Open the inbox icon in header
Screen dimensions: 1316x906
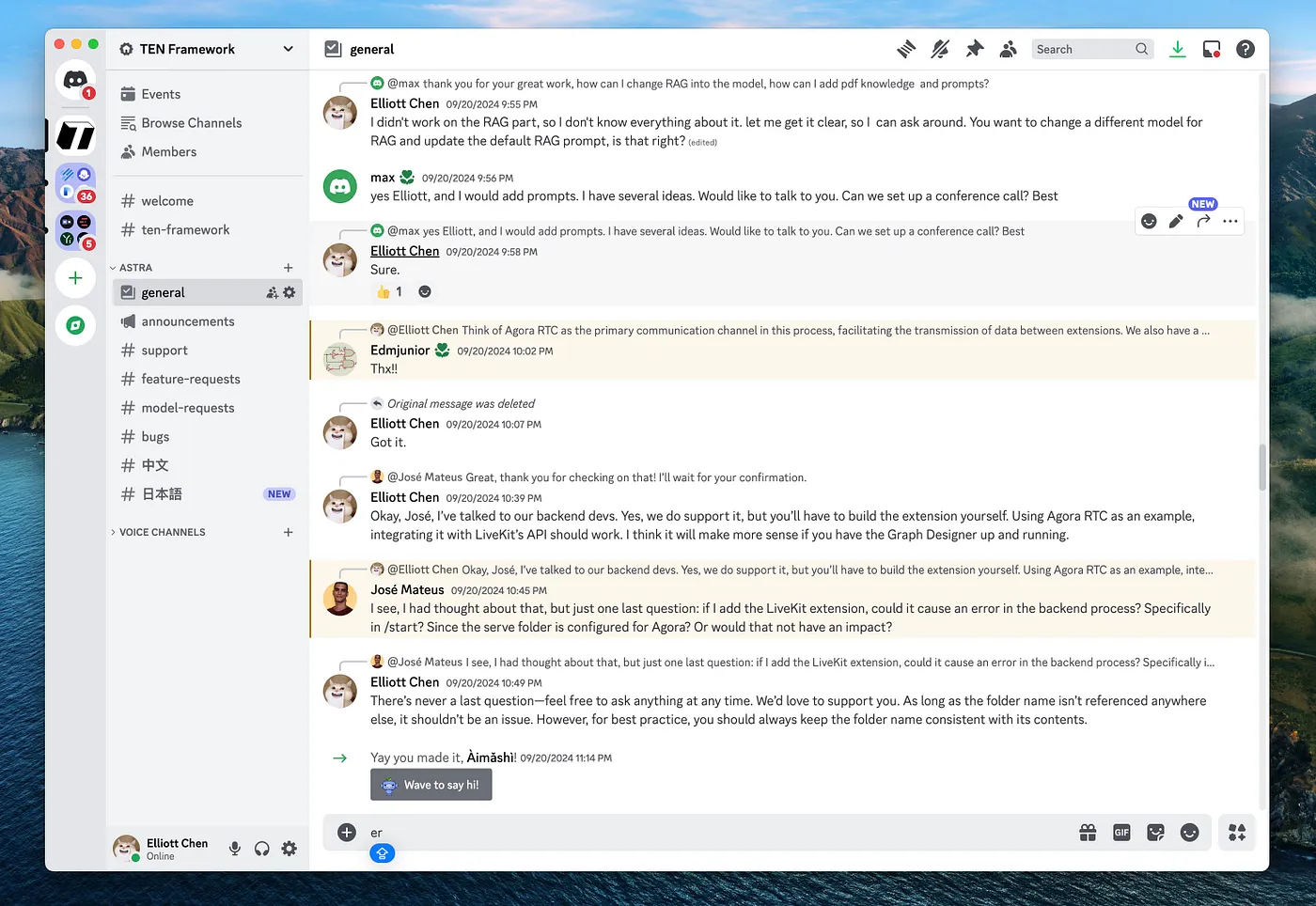coord(1212,49)
